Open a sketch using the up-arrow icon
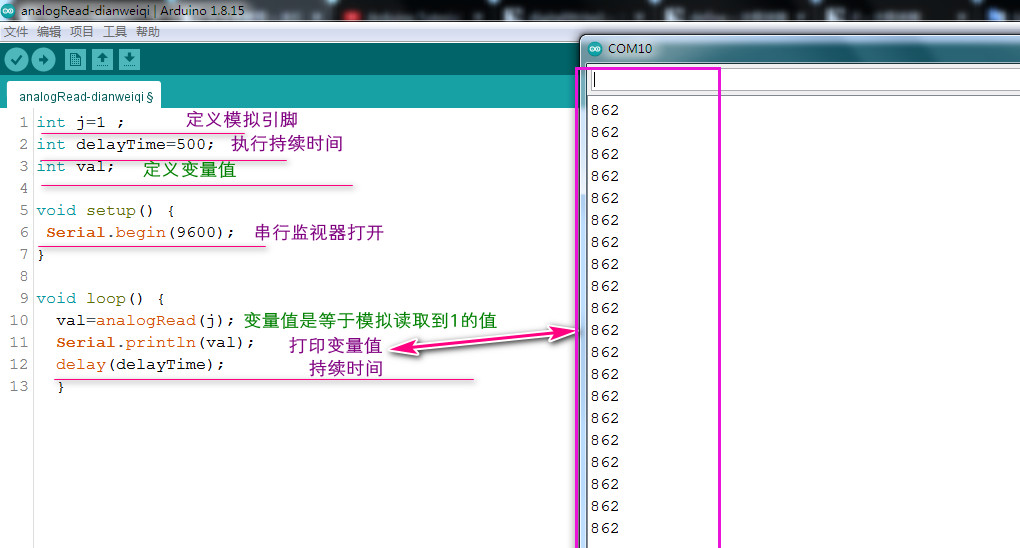 [x=102, y=60]
